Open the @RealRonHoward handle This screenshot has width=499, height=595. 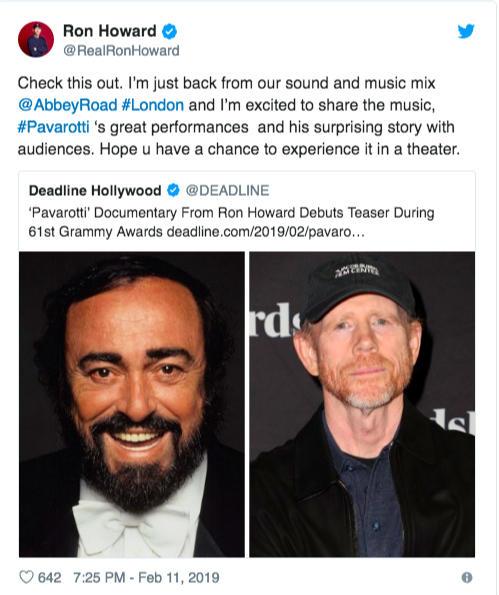point(121,50)
